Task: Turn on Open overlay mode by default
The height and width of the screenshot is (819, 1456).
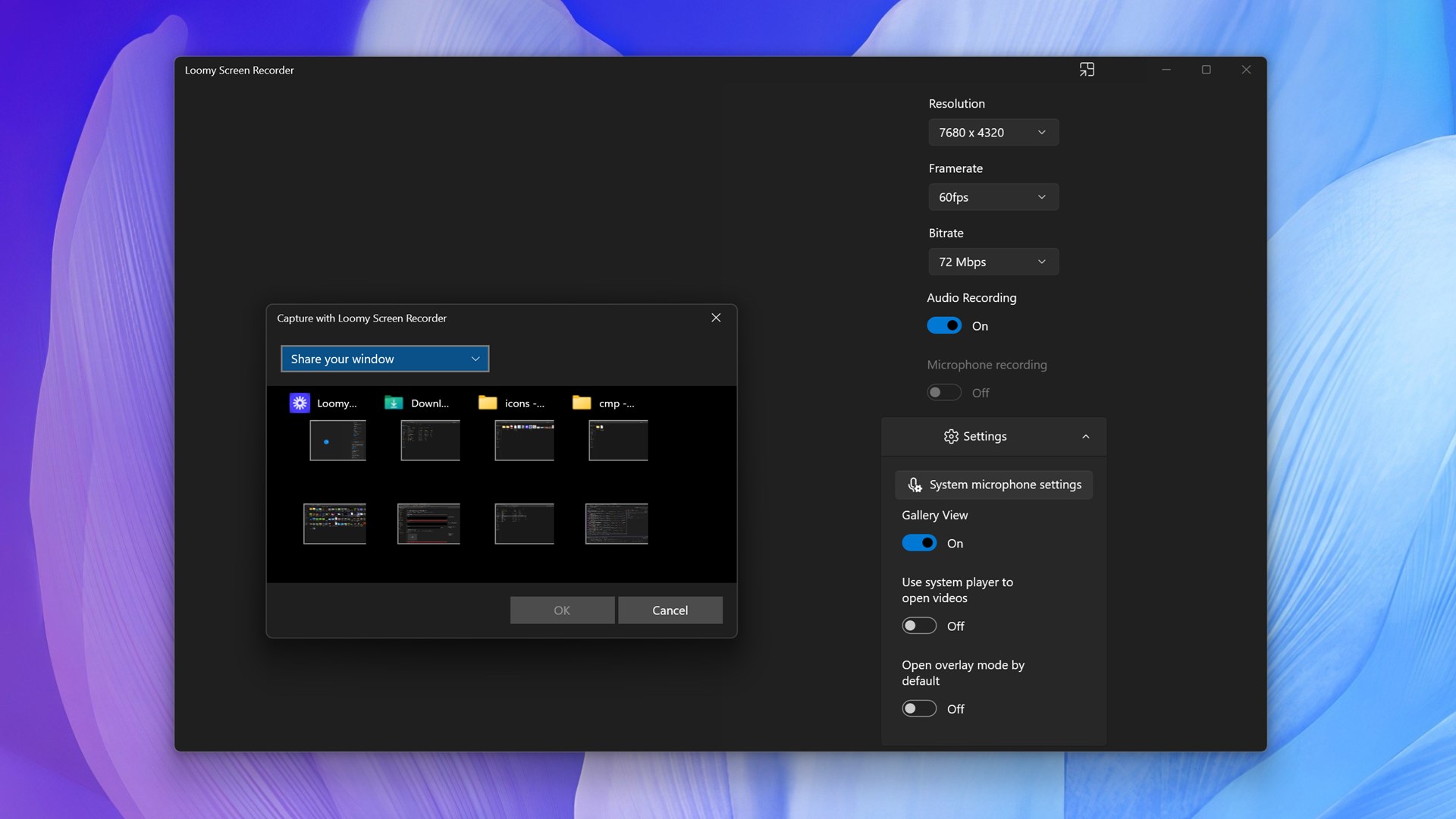Action: click(x=919, y=708)
